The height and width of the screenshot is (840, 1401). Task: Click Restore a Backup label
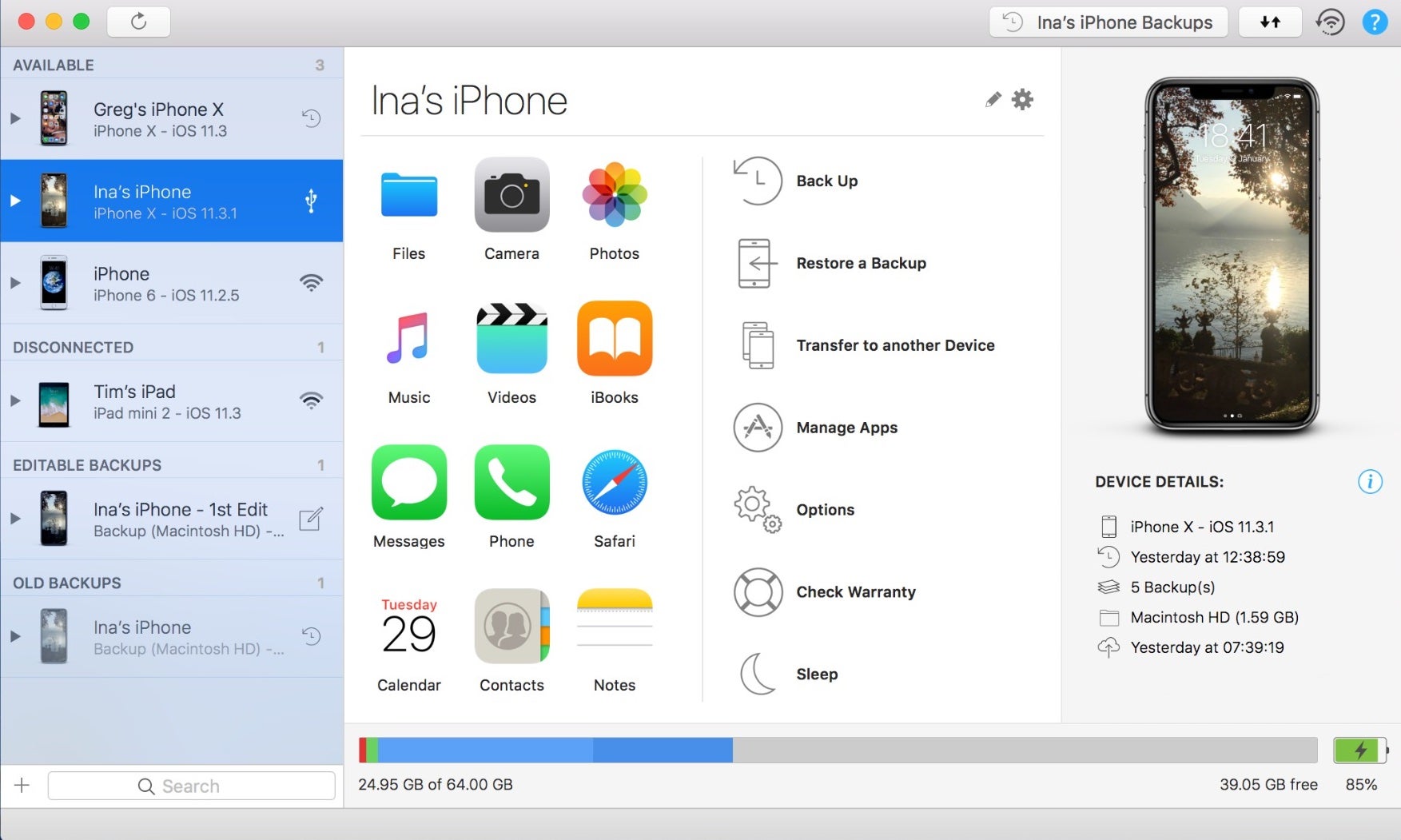[862, 263]
